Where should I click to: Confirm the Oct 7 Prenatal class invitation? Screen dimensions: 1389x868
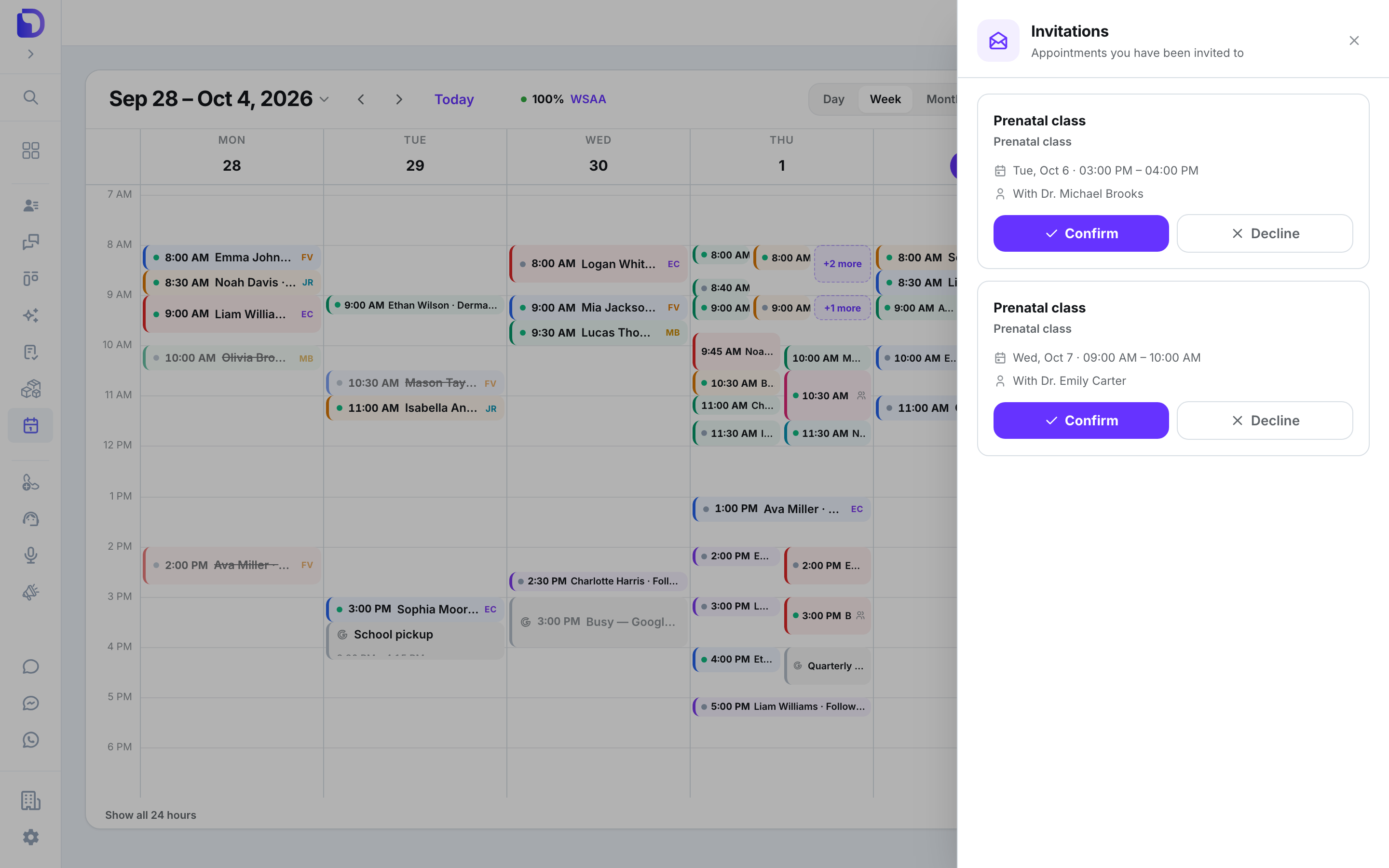pos(1081,420)
